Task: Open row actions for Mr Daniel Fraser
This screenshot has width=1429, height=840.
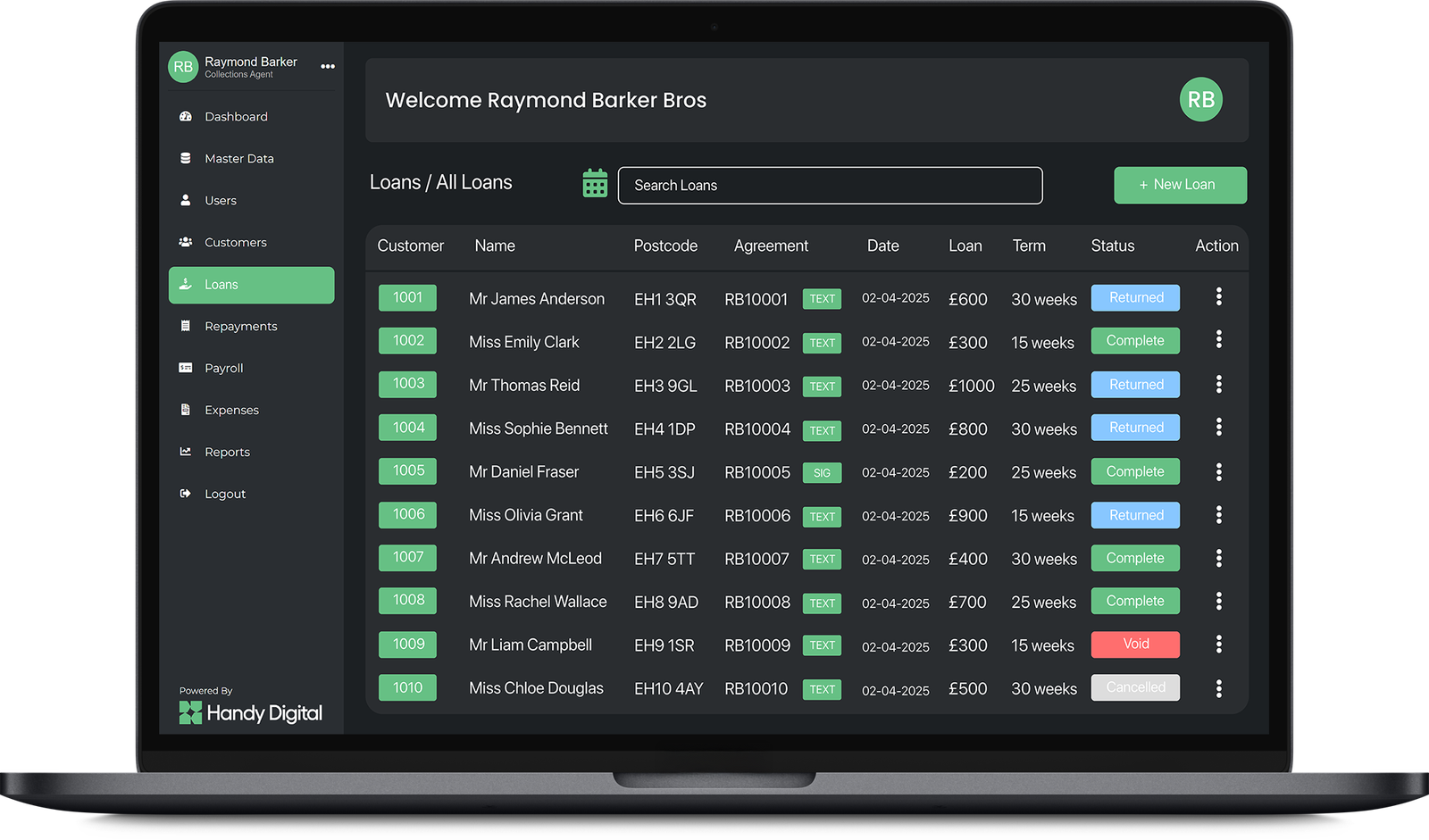Action: coord(1218,471)
